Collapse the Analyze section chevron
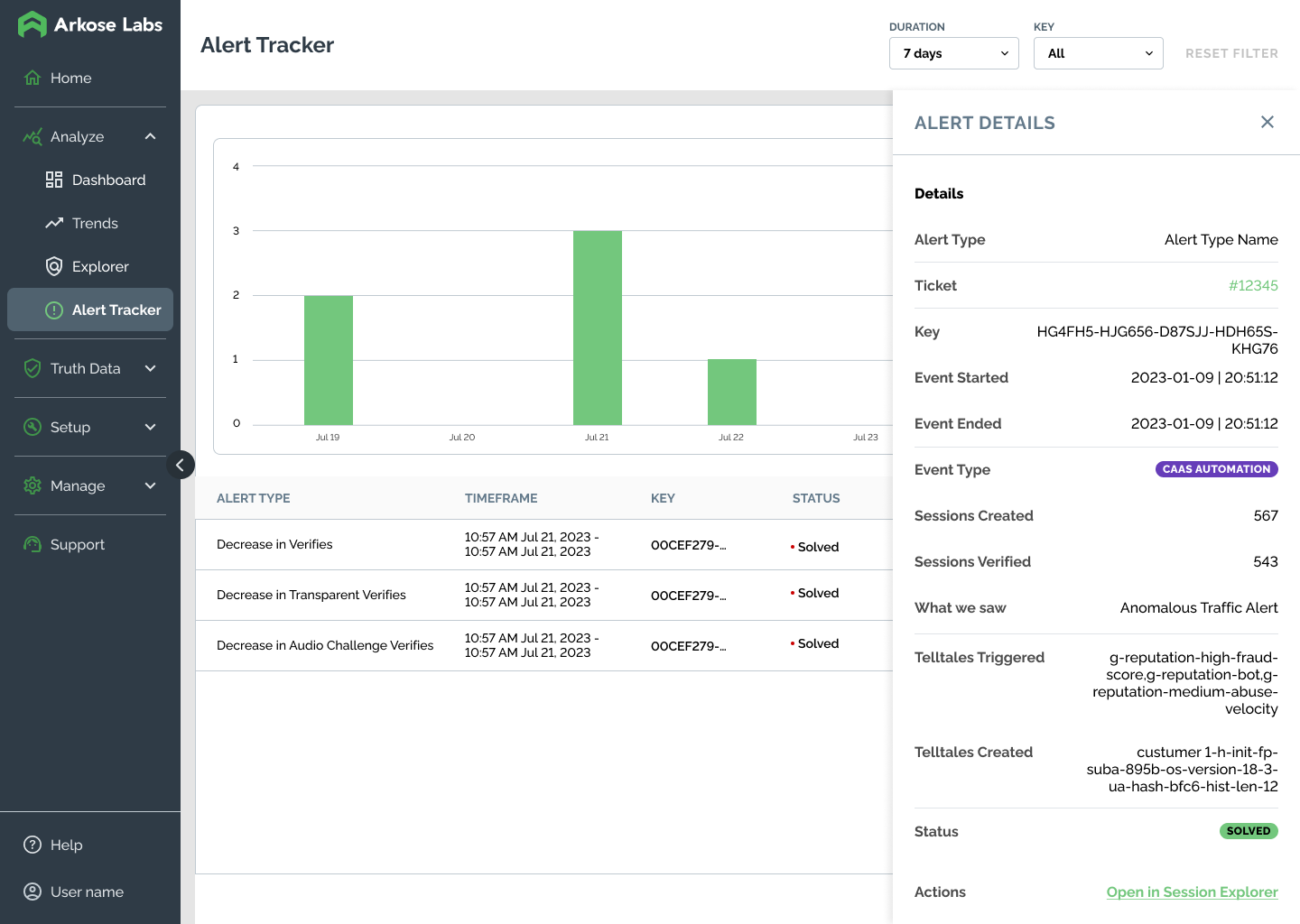Viewport: 1300px width, 924px height. (x=150, y=137)
